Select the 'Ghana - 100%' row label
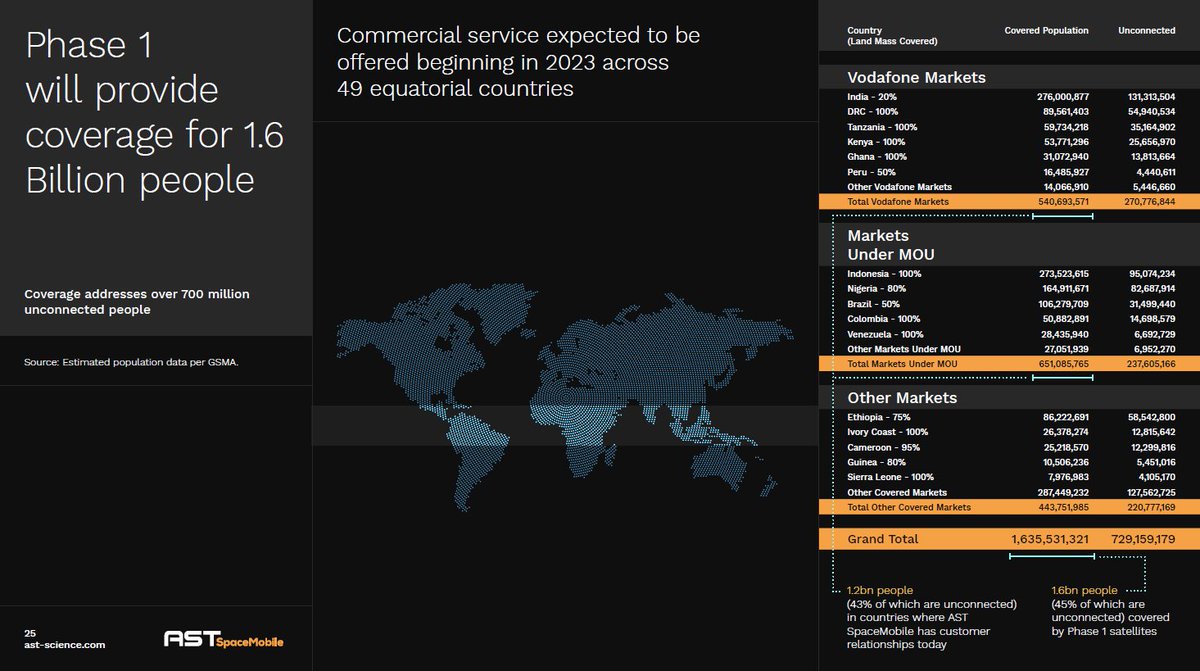The width and height of the screenshot is (1200, 671). pyautogui.click(x=877, y=157)
